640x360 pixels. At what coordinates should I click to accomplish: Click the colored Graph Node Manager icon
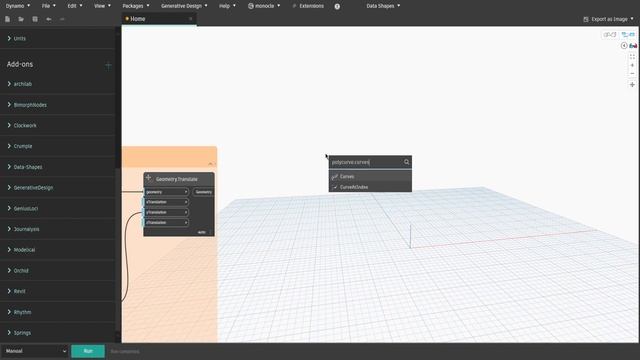coord(633,45)
